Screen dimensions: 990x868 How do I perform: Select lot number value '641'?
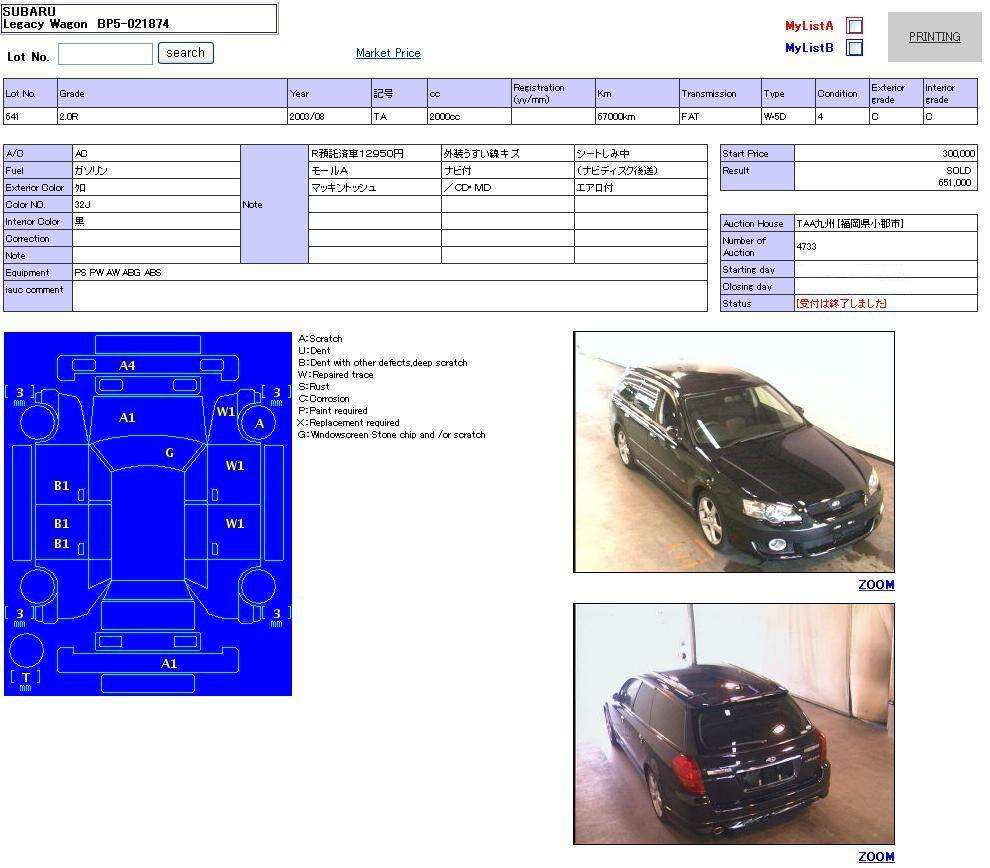click(x=12, y=117)
